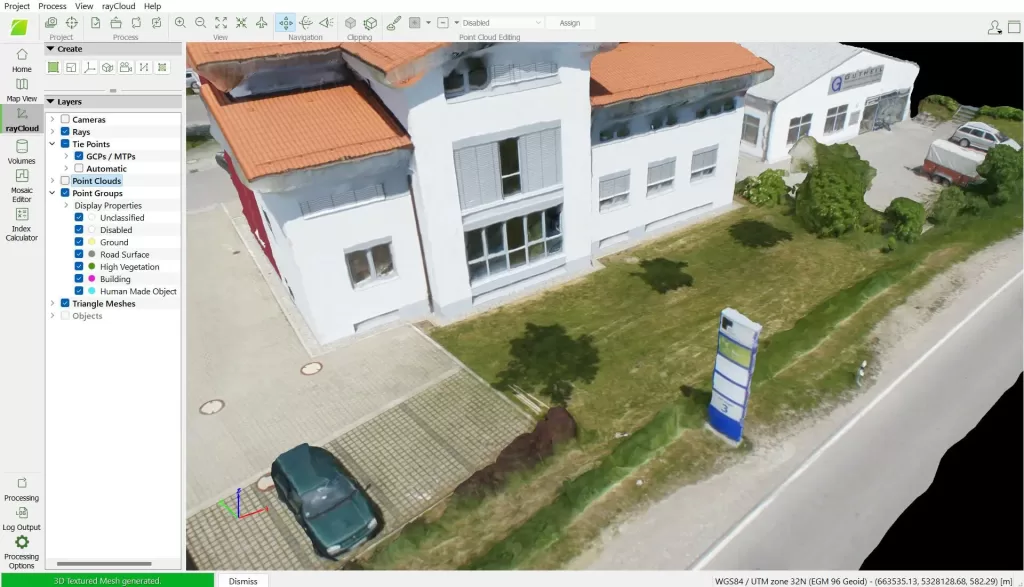Open the Project menu
The image size is (1024, 587).
(17, 6)
